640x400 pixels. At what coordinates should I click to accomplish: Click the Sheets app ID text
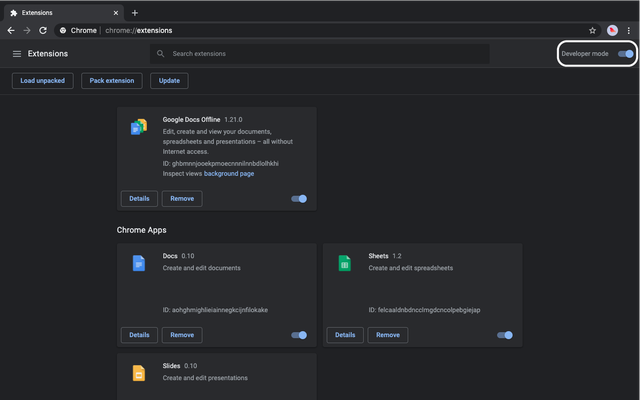pos(424,310)
